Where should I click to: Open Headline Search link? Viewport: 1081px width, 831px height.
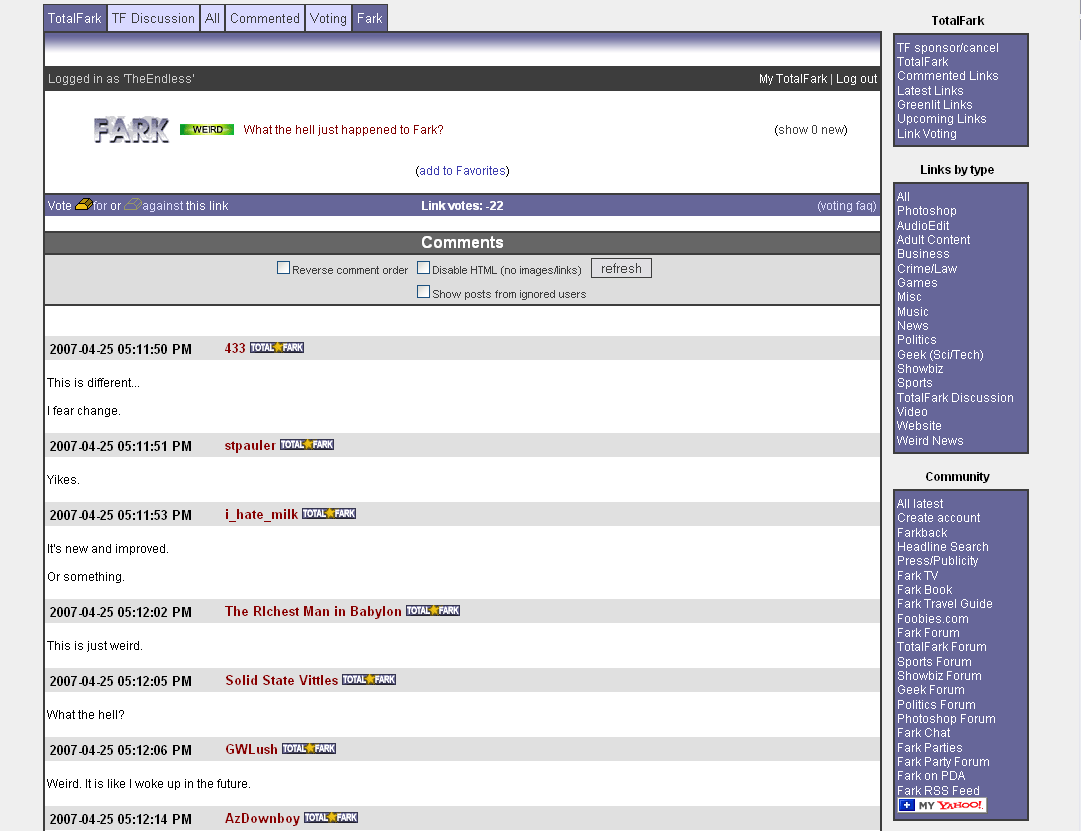pyautogui.click(x=942, y=547)
